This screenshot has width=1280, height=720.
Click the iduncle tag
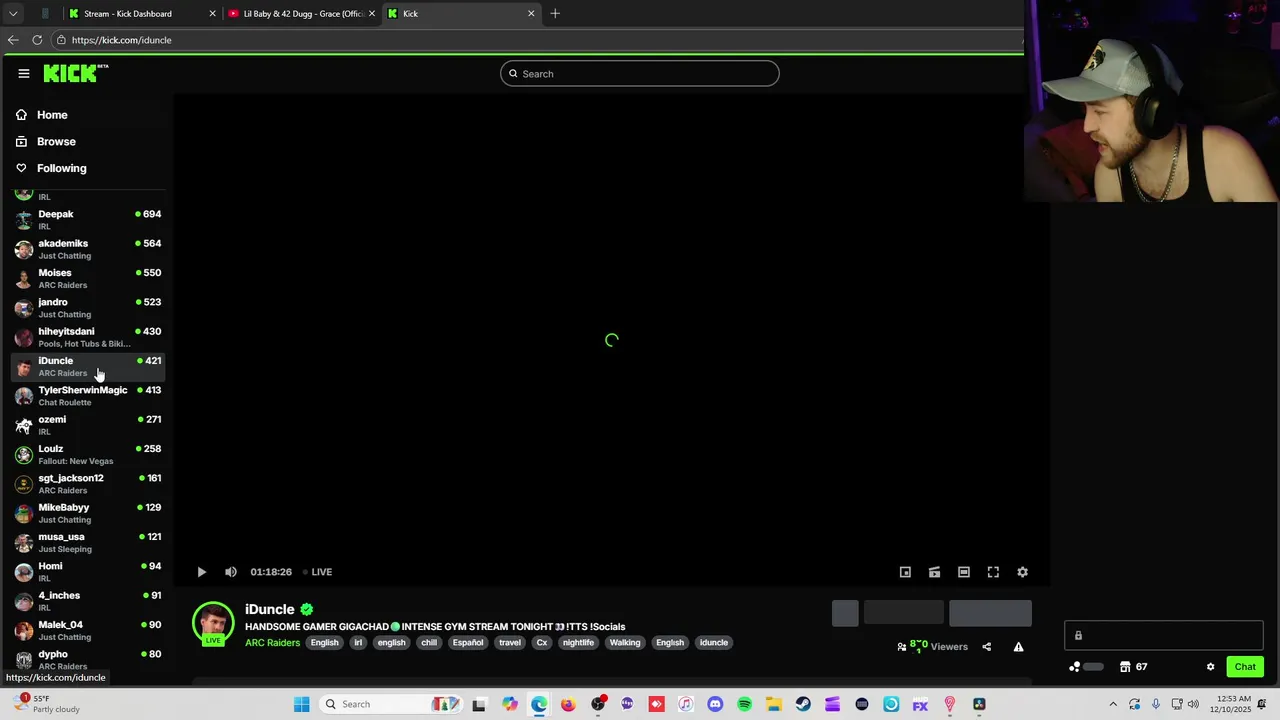714,643
